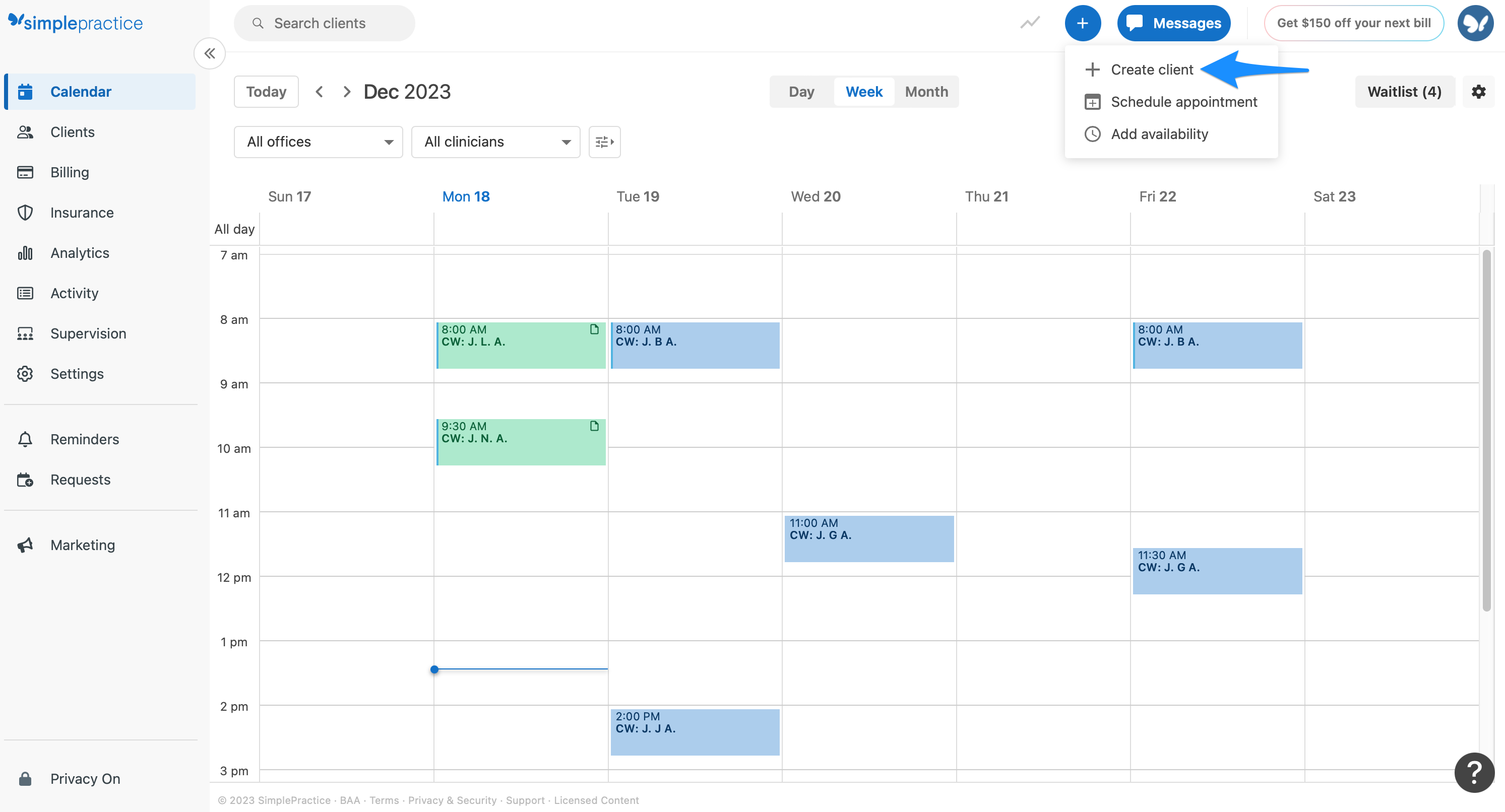This screenshot has height=812, width=1505.
Task: Expand the All clinicians dropdown
Action: 495,142
